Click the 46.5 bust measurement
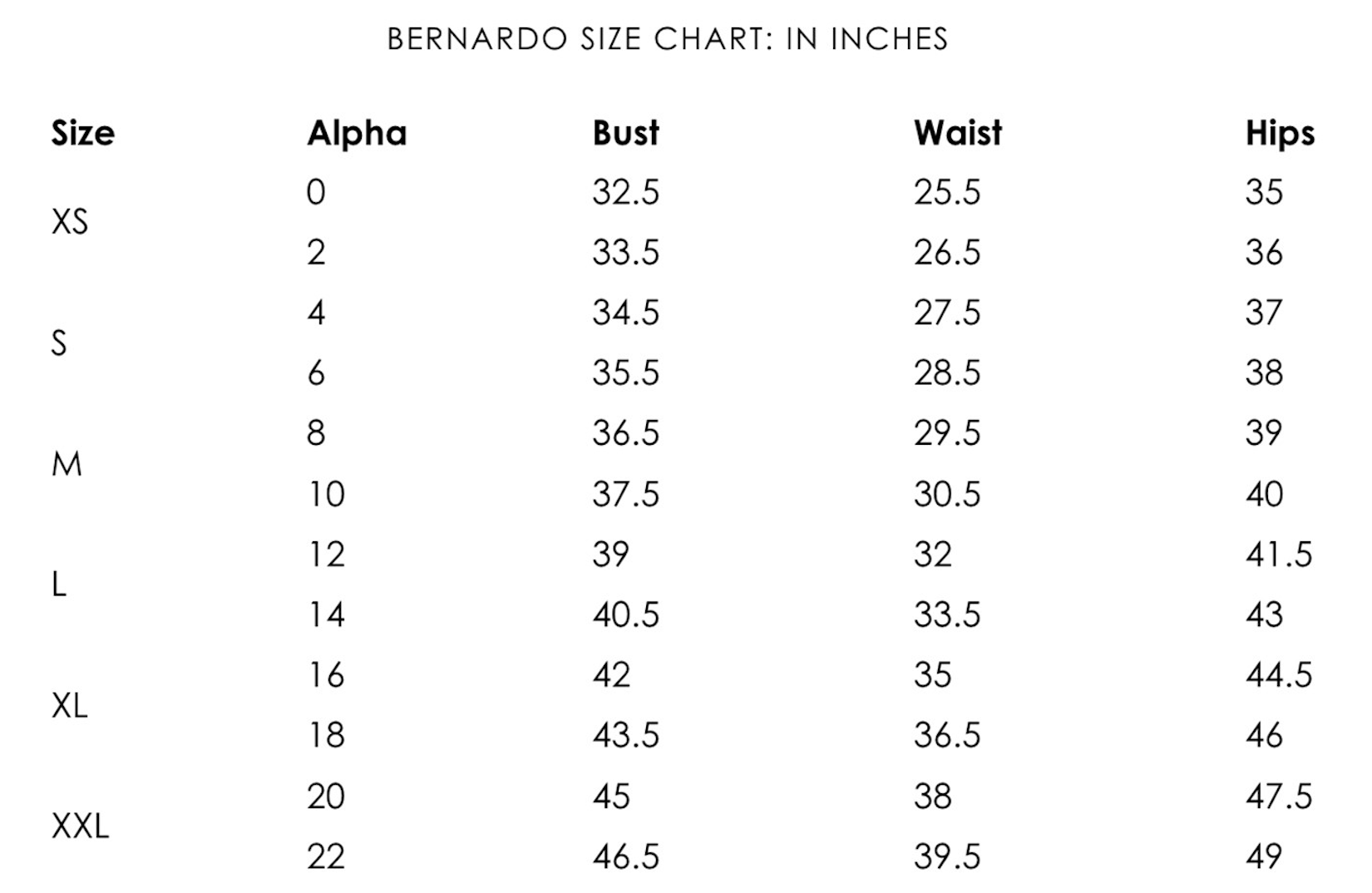1372x893 pixels. 625,856
